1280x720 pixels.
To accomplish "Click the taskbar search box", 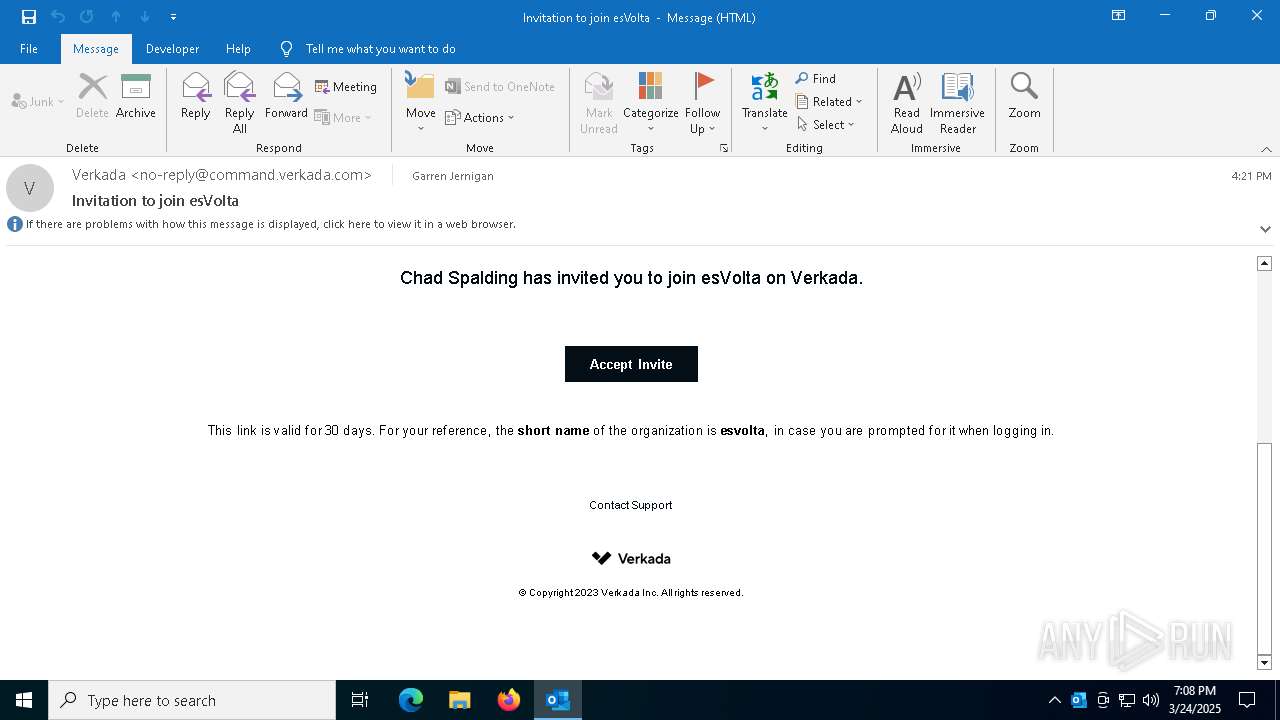I will point(192,700).
